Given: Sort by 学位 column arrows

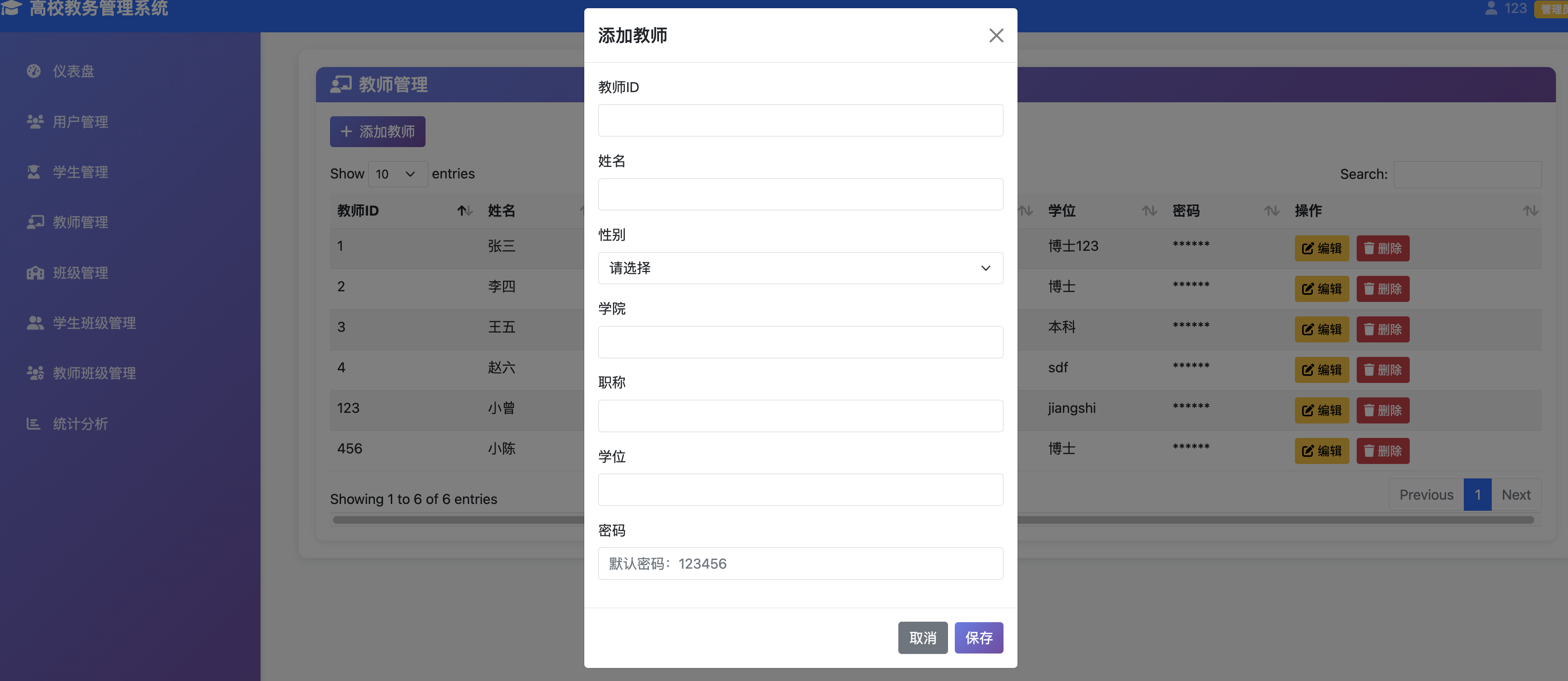Looking at the screenshot, I should pyautogui.click(x=1149, y=211).
